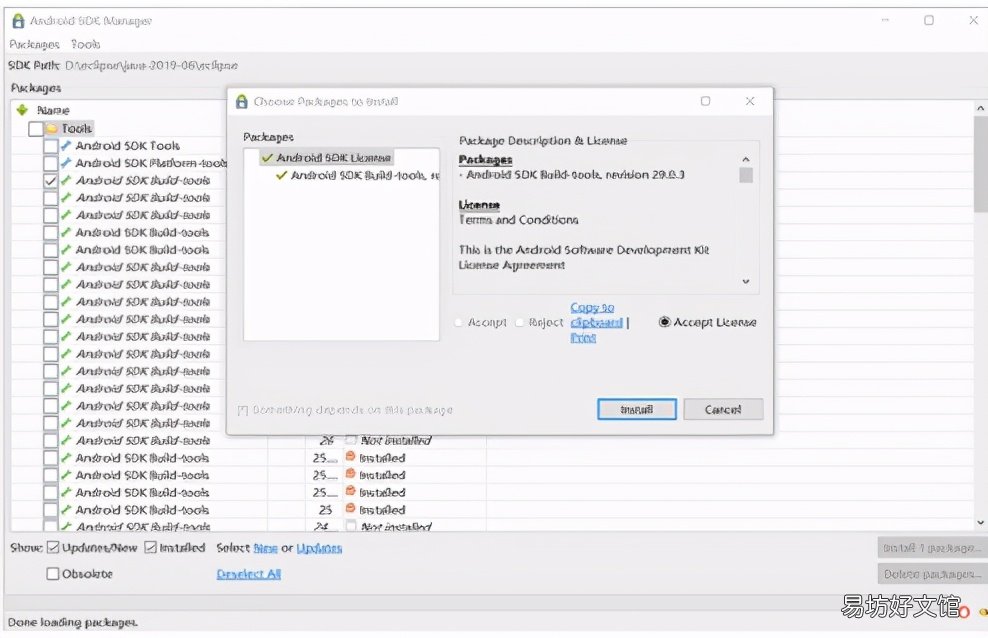Click the package list scroll-up arrow
Viewport: 988px width, 638px height.
(980, 108)
